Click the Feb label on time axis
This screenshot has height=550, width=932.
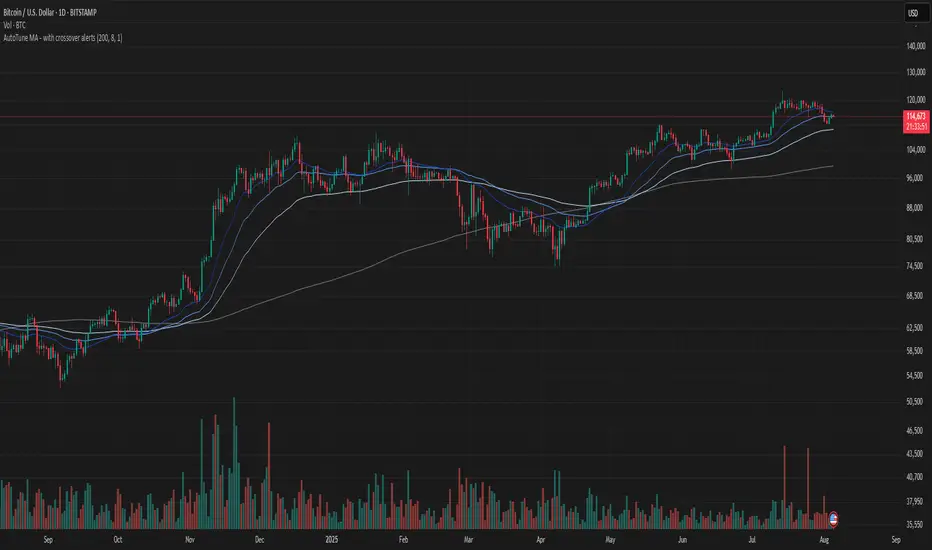click(x=402, y=537)
